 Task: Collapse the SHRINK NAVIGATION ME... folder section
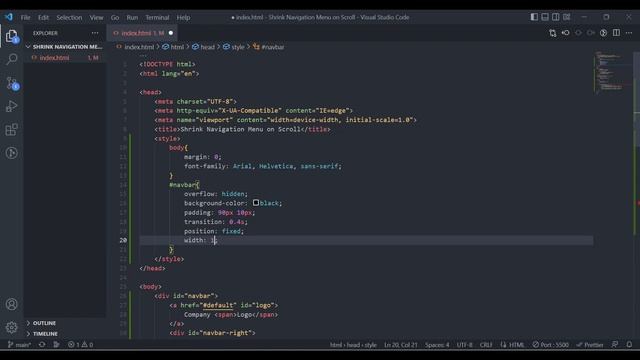coord(64,47)
